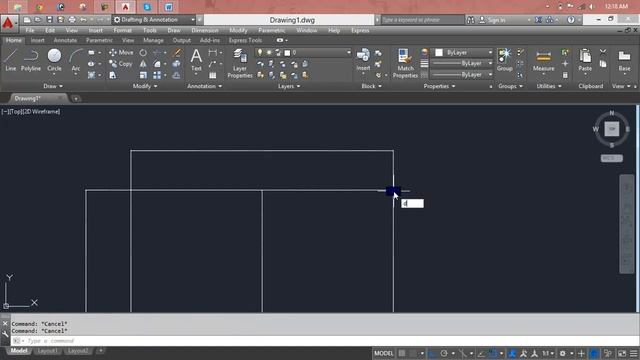Open the Format menu
640x360 pixels.
point(122,31)
